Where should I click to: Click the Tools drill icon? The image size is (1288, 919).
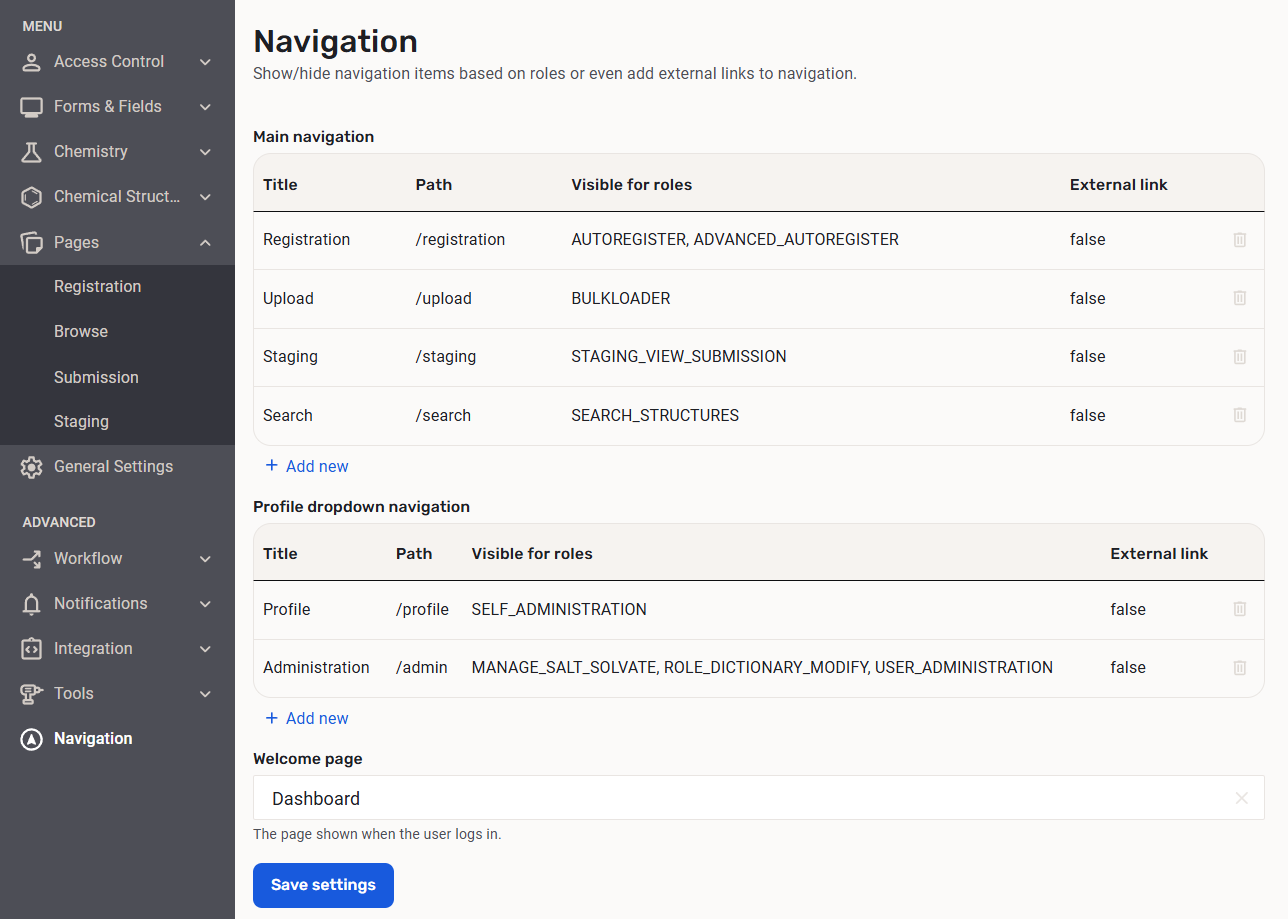32,694
